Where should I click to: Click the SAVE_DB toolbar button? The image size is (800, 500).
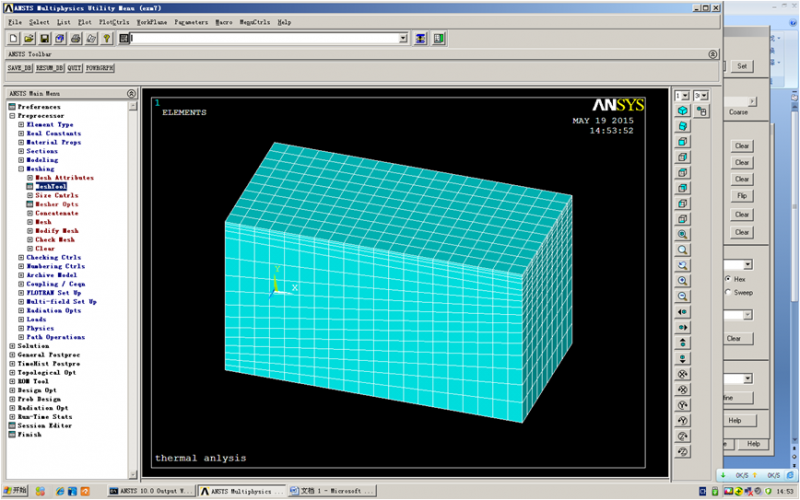click(x=19, y=68)
